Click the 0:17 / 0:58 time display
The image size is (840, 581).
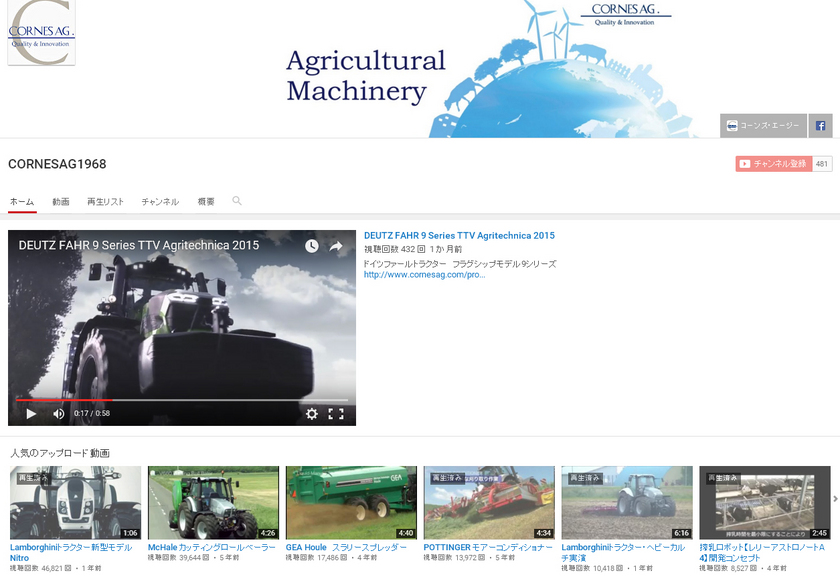tap(92, 413)
